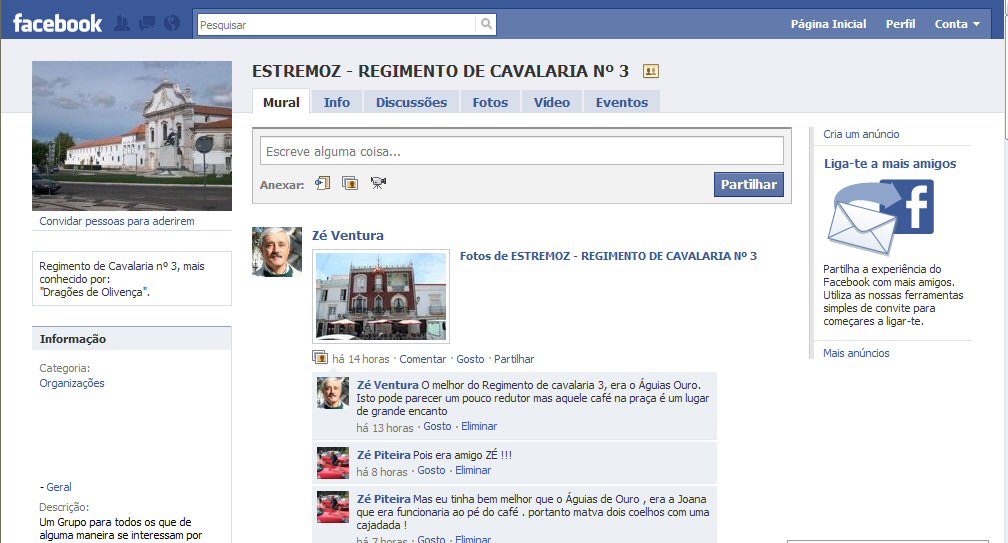The image size is (1008, 543).
Task: Click the Pesquisar search field
Action: pos(336,24)
